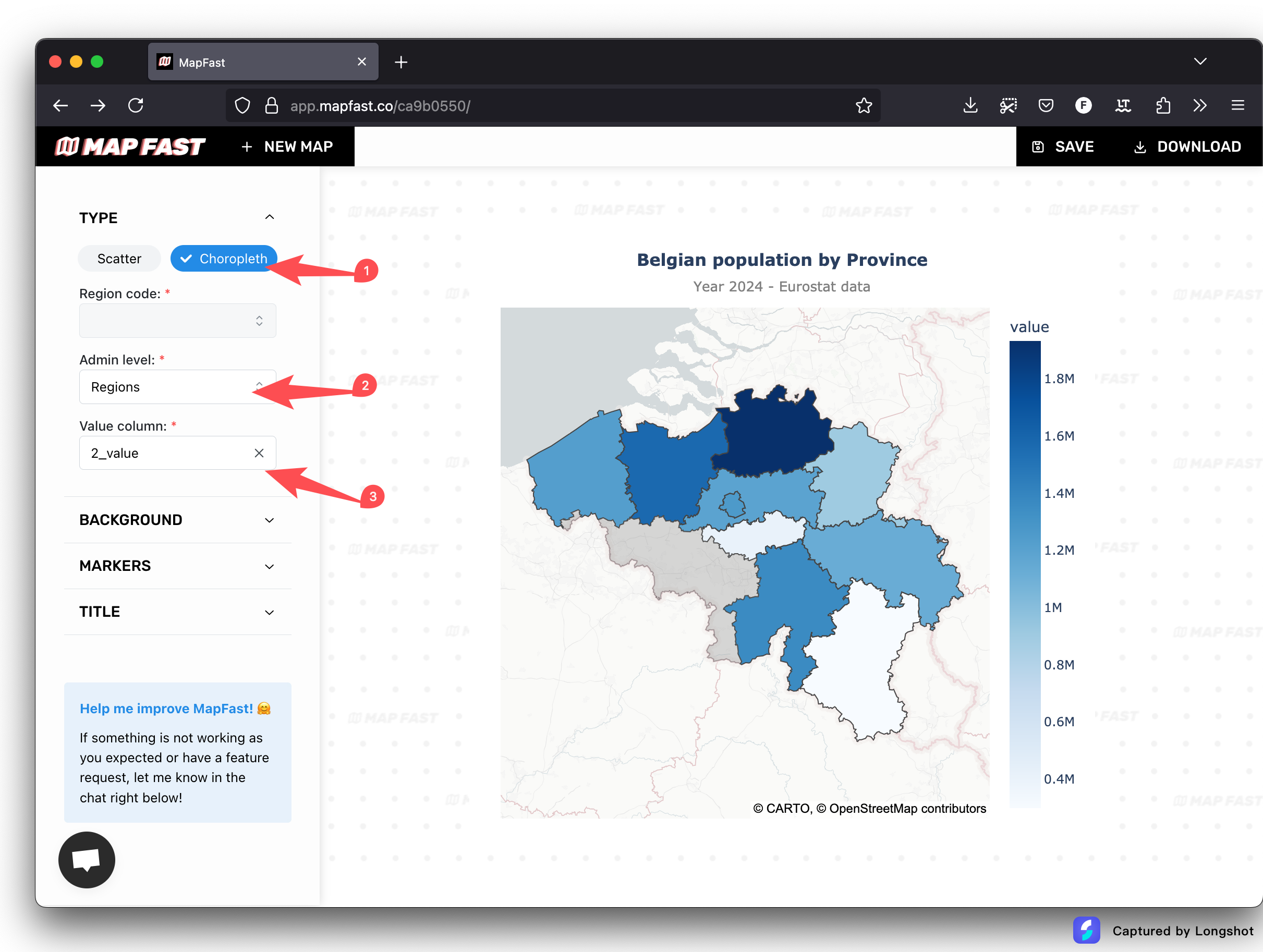Click the value color scale bar
The height and width of the screenshot is (952, 1263).
[x=1025, y=573]
